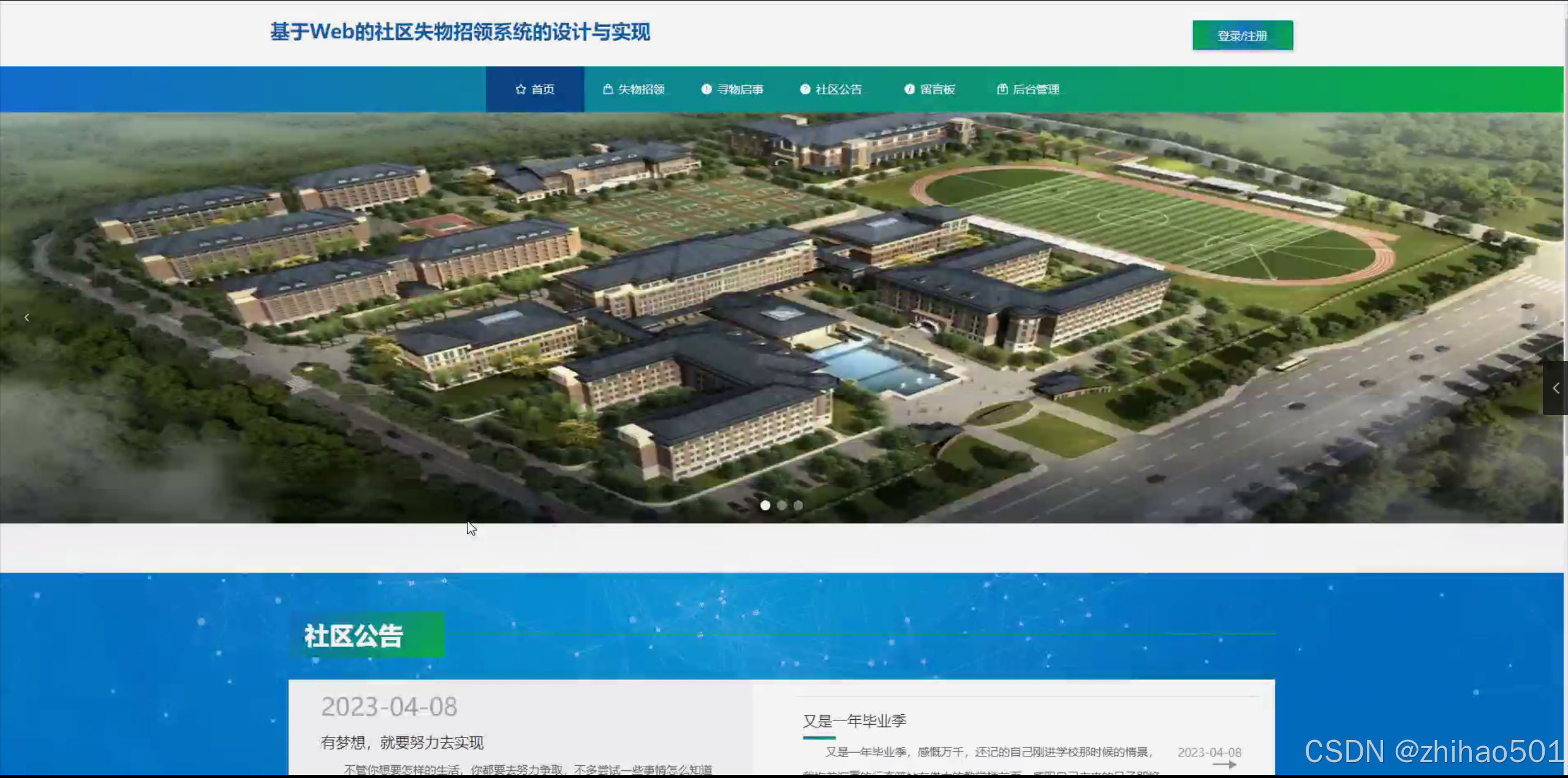Click the info icon beside 留言板
Viewport: 1568px width, 778px height.
point(909,90)
